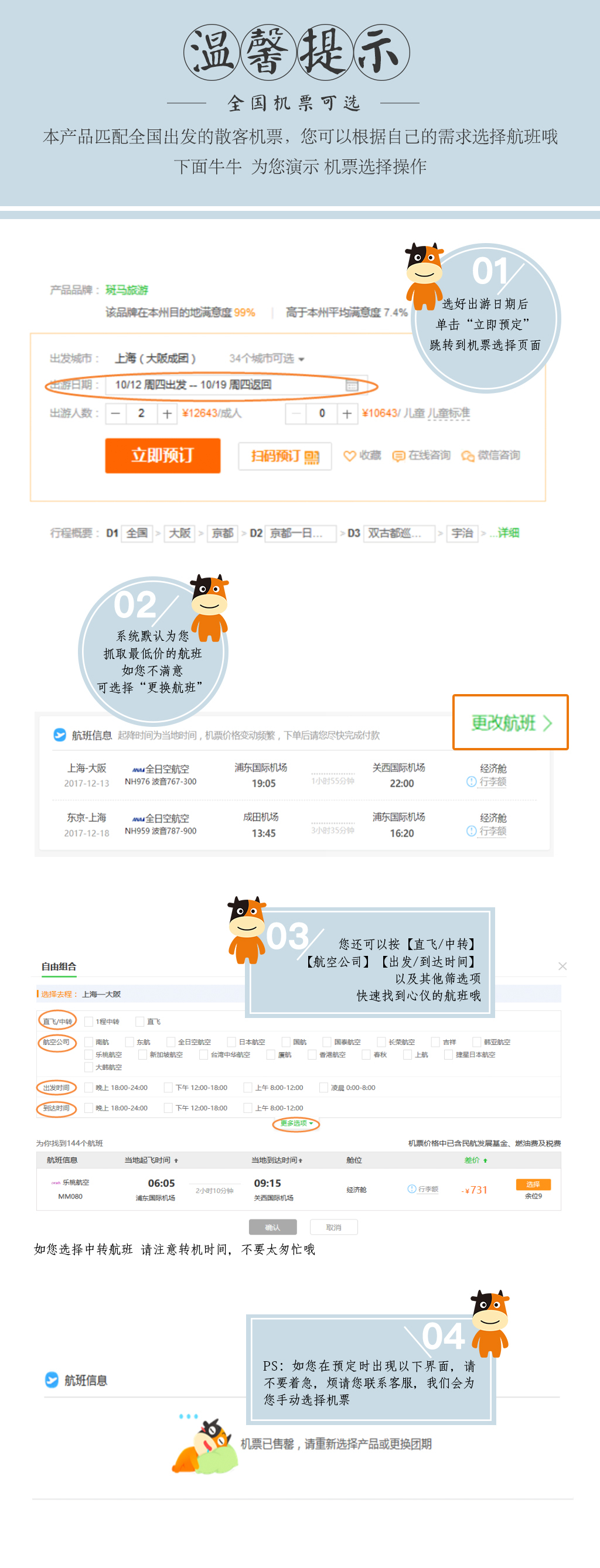Click the calendar icon in date field
Viewport: 600px width, 1568px height.
[x=352, y=385]
